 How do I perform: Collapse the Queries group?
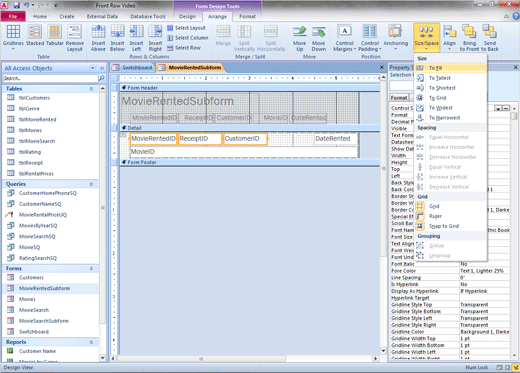click(x=91, y=184)
